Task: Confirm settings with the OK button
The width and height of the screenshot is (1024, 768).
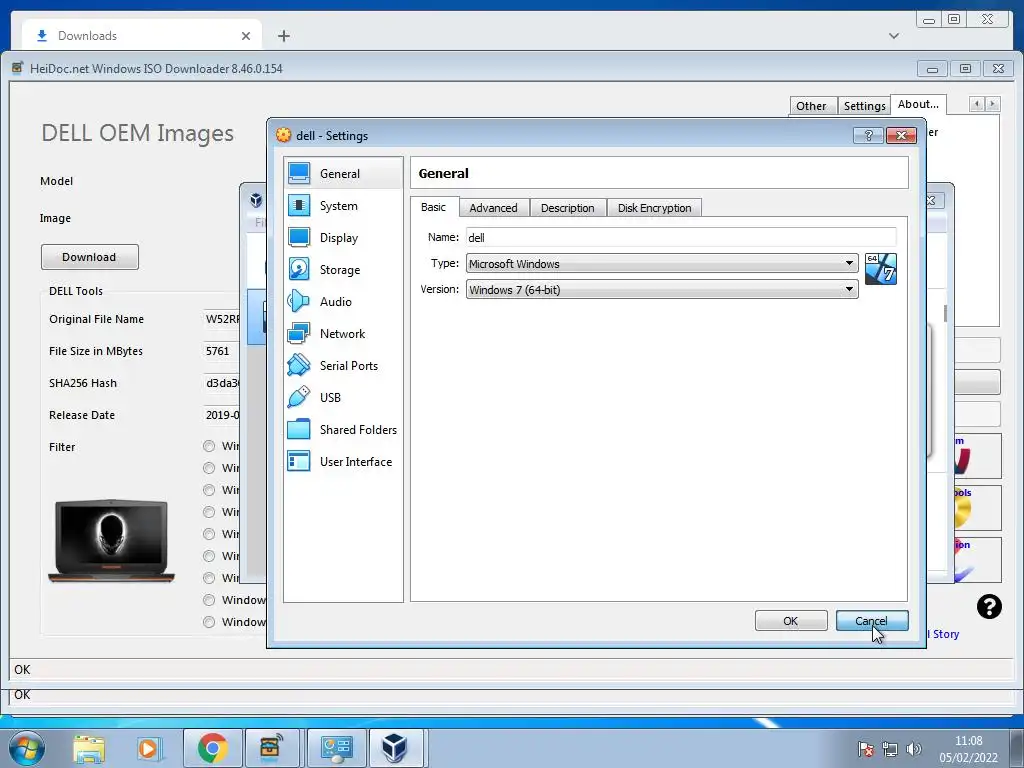Action: coord(791,620)
